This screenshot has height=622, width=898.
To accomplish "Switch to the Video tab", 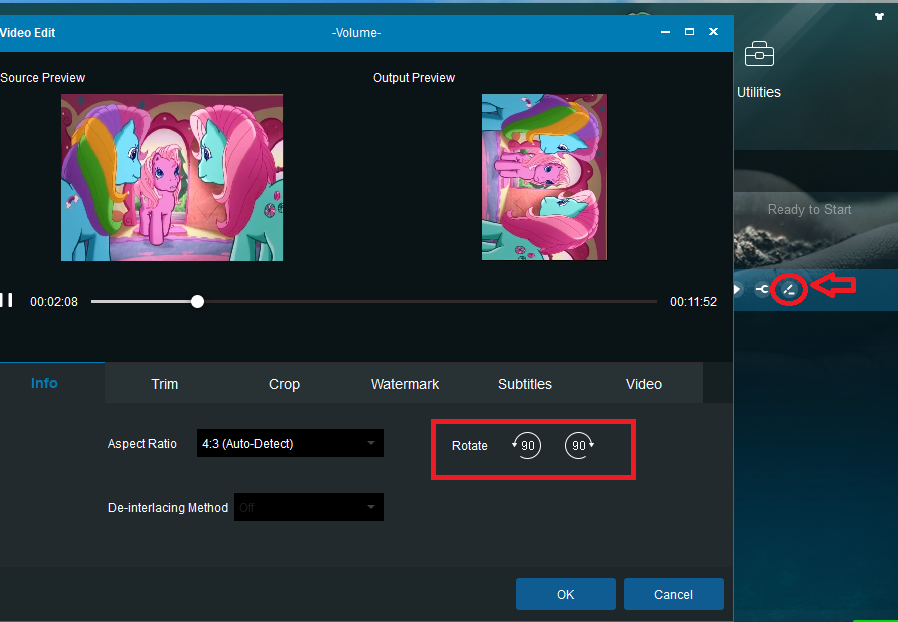I will pyautogui.click(x=644, y=384).
